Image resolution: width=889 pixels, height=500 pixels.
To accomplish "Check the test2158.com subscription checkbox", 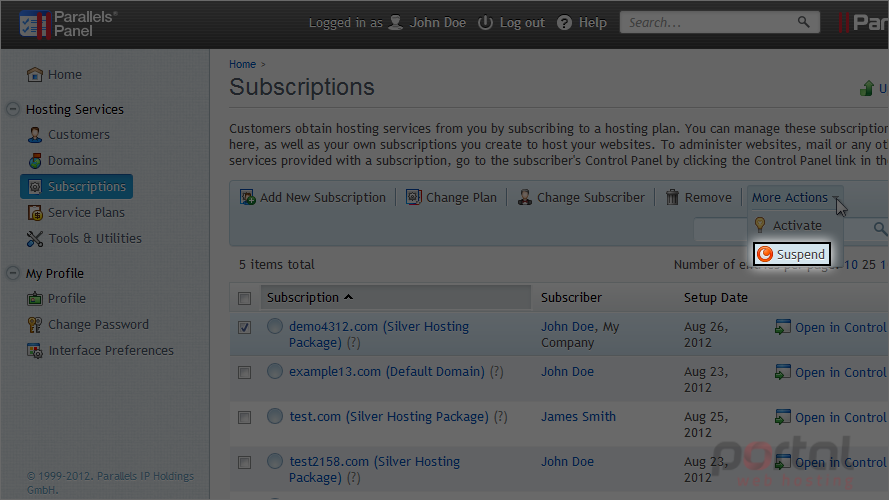I will [x=244, y=463].
